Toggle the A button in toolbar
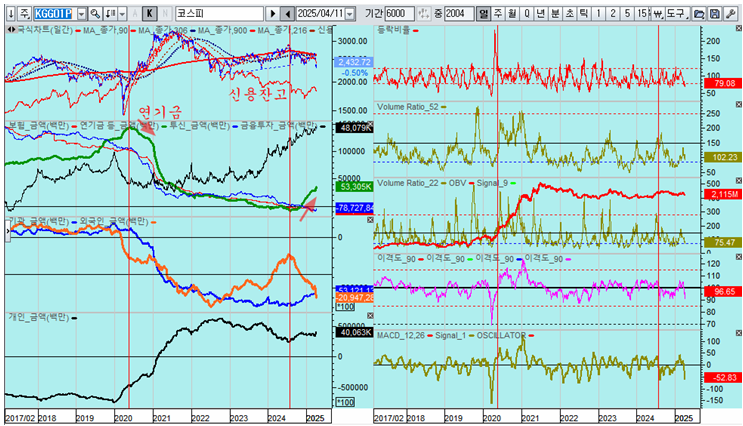Screen dimensions: 743x426 pos(135,13)
